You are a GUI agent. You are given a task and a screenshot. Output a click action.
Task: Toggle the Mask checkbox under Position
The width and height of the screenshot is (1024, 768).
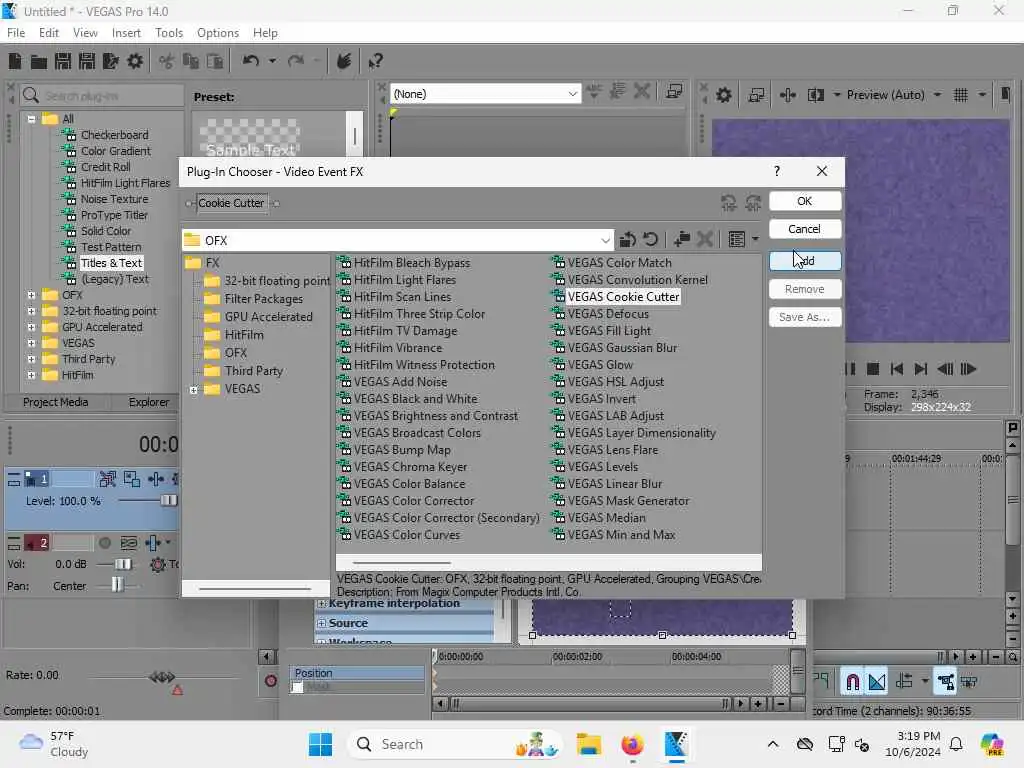[298, 688]
